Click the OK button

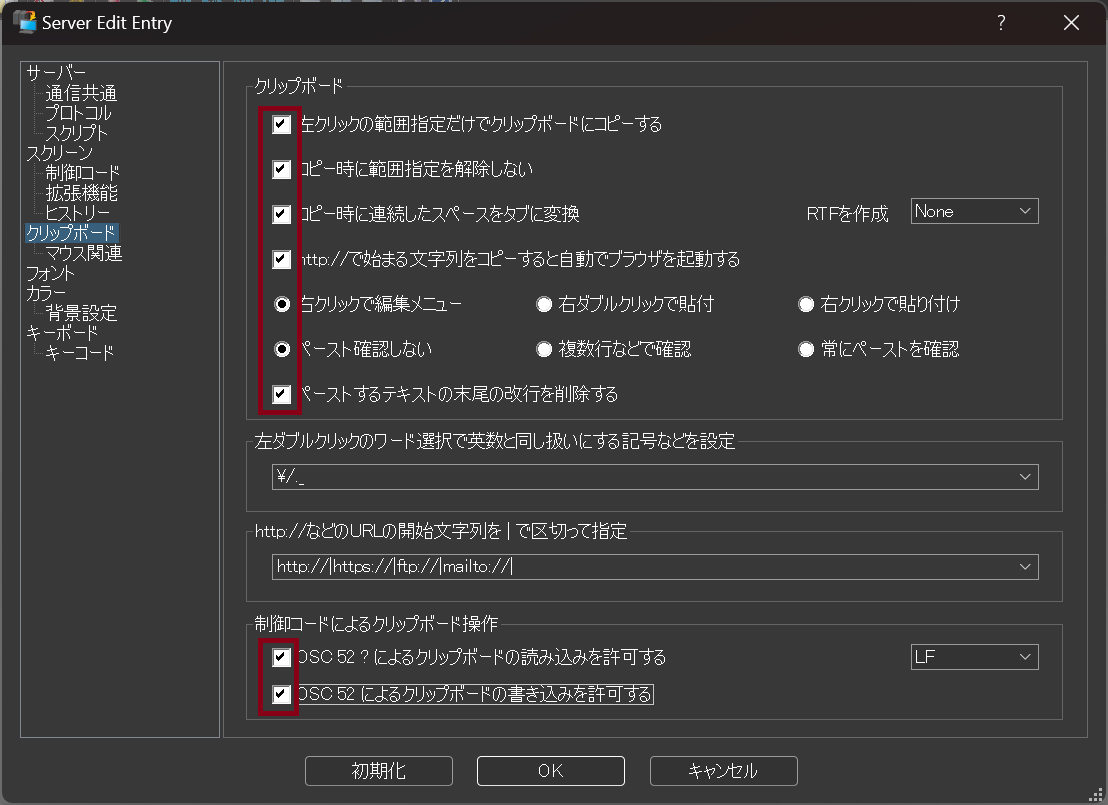550,771
